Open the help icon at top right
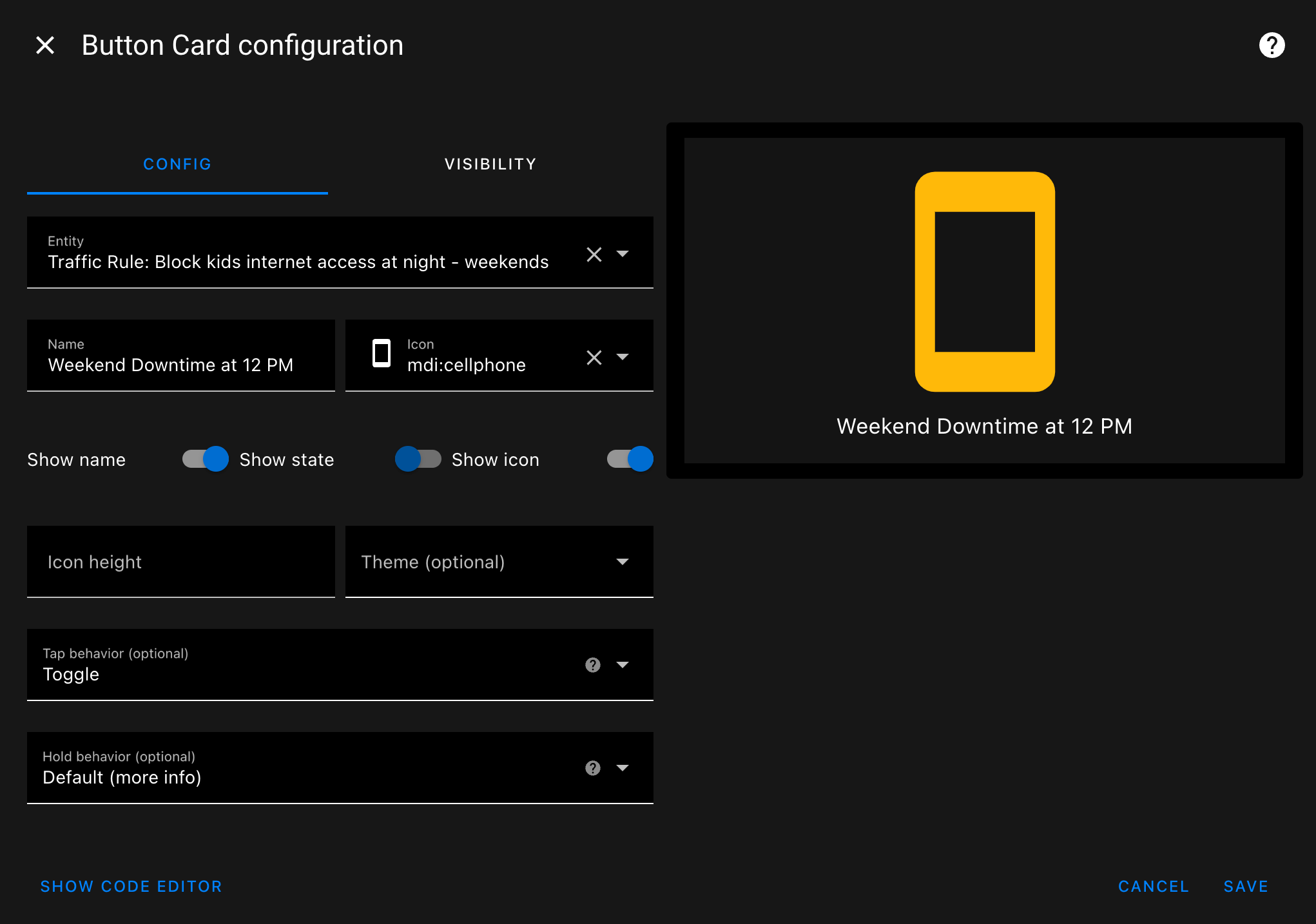Image resolution: width=1316 pixels, height=924 pixels. [x=1272, y=45]
